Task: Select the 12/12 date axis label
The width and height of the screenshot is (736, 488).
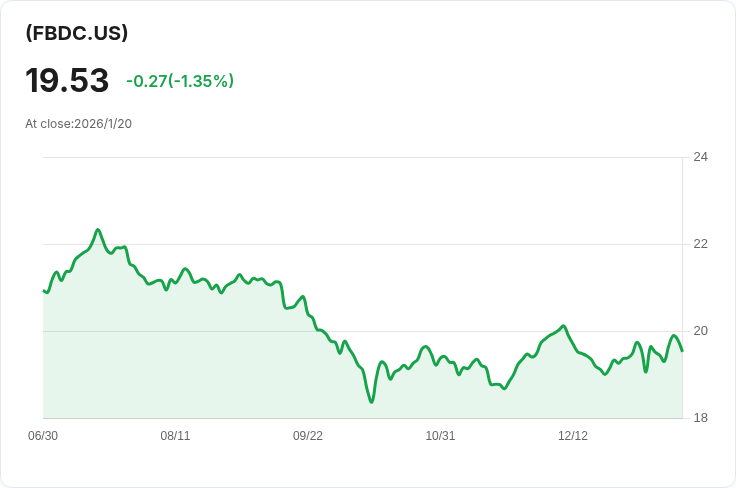Action: point(573,436)
